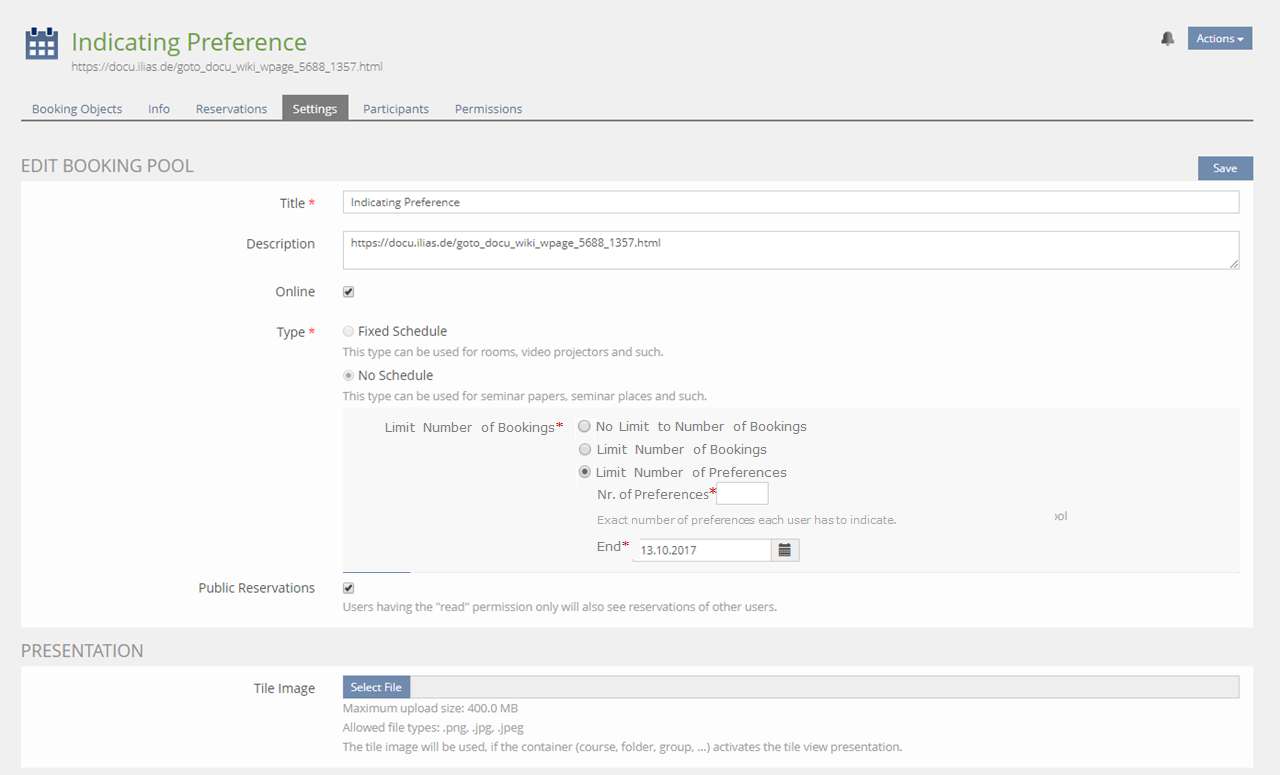
Task: Click the Select File button
Action: 376,687
